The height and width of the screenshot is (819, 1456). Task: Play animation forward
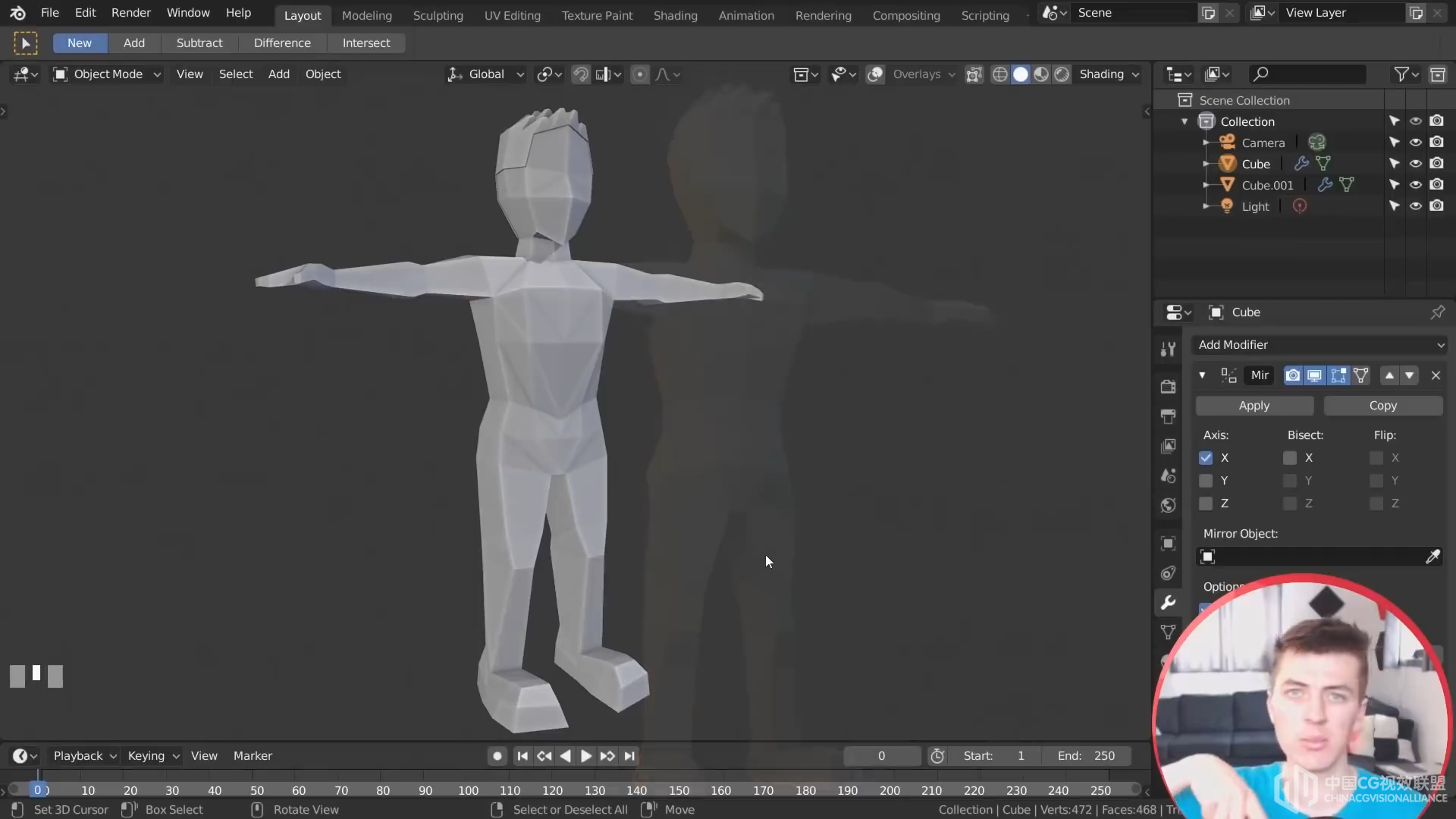click(586, 756)
